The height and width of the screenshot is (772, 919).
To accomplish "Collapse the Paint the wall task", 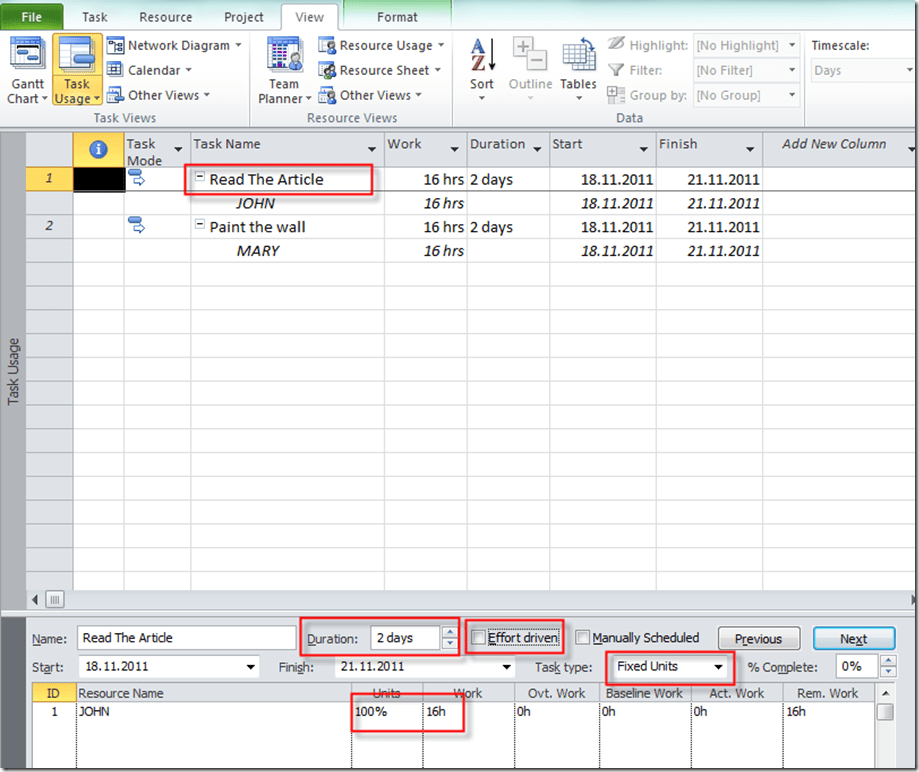I will tap(200, 227).
